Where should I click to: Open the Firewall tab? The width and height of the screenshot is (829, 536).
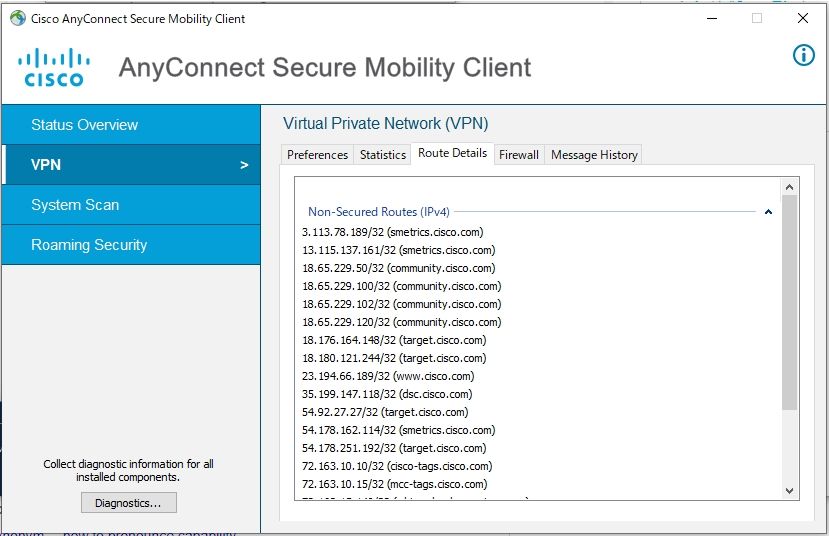pos(519,155)
